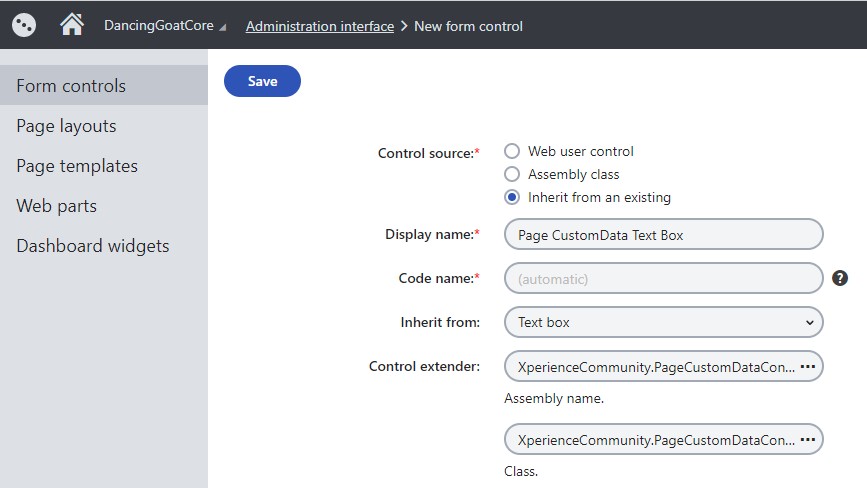Viewport: 867px width, 488px height.
Task: Follow the Administration interface breadcrumb link
Action: coord(320,26)
